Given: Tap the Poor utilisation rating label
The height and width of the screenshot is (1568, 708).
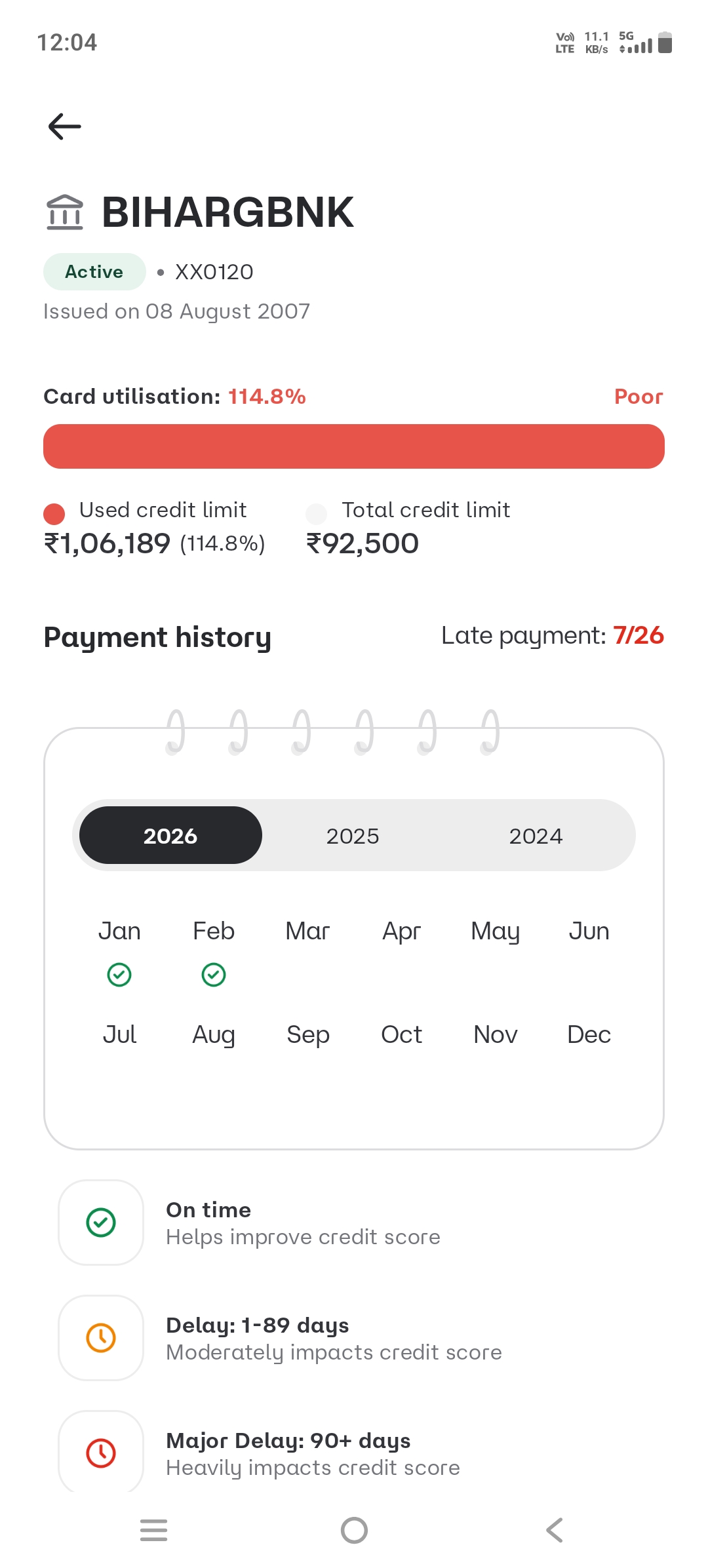Looking at the screenshot, I should [x=639, y=397].
